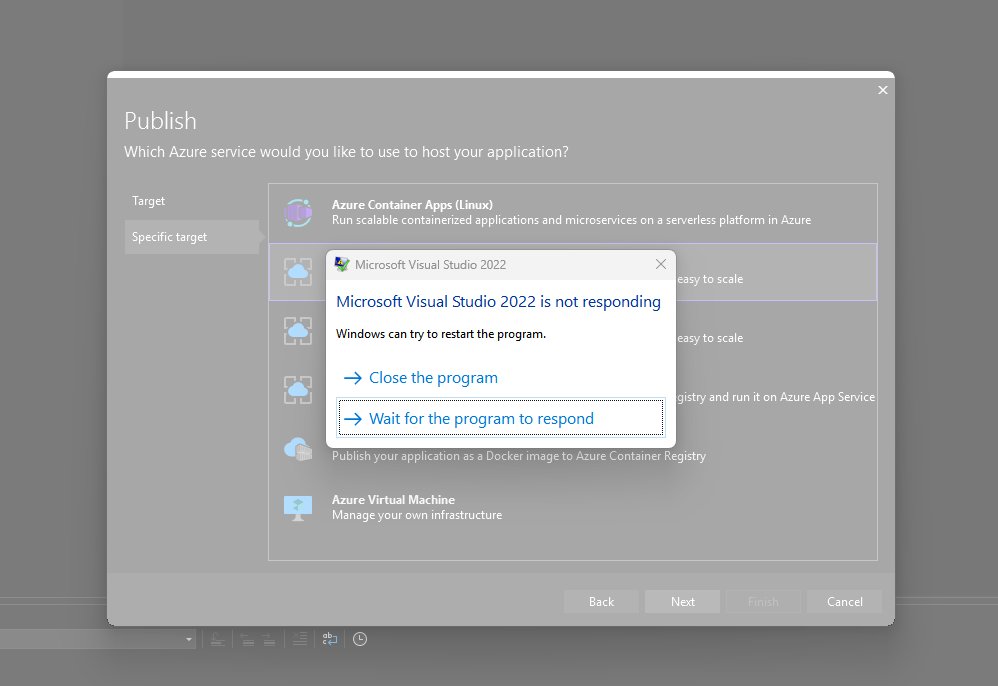998x686 pixels.
Task: Click the 'Which Azure service would you like' subtitle
Action: (346, 152)
